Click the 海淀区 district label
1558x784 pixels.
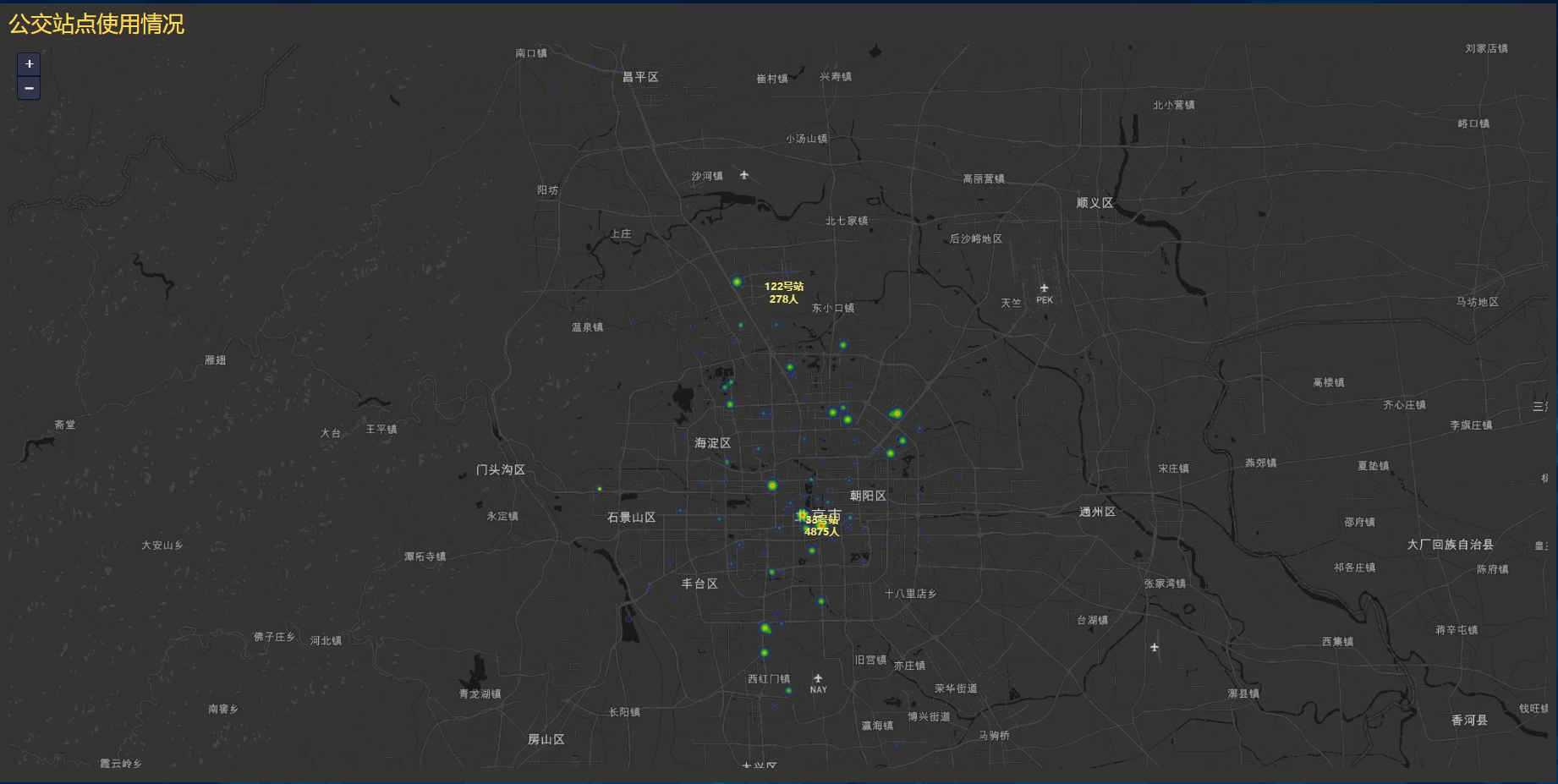[712, 443]
